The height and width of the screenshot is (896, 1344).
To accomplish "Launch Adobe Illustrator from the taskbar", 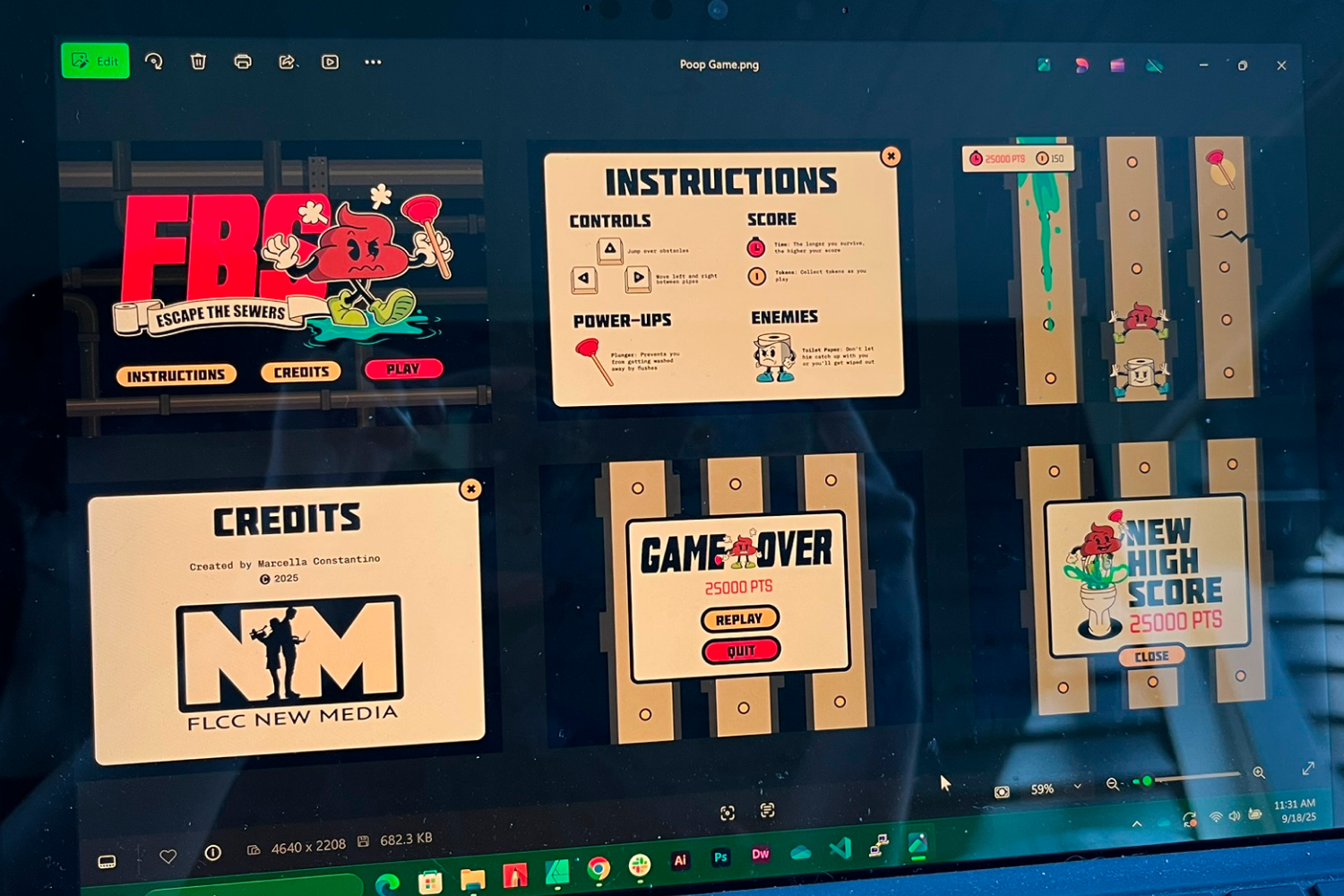I will point(680,860).
